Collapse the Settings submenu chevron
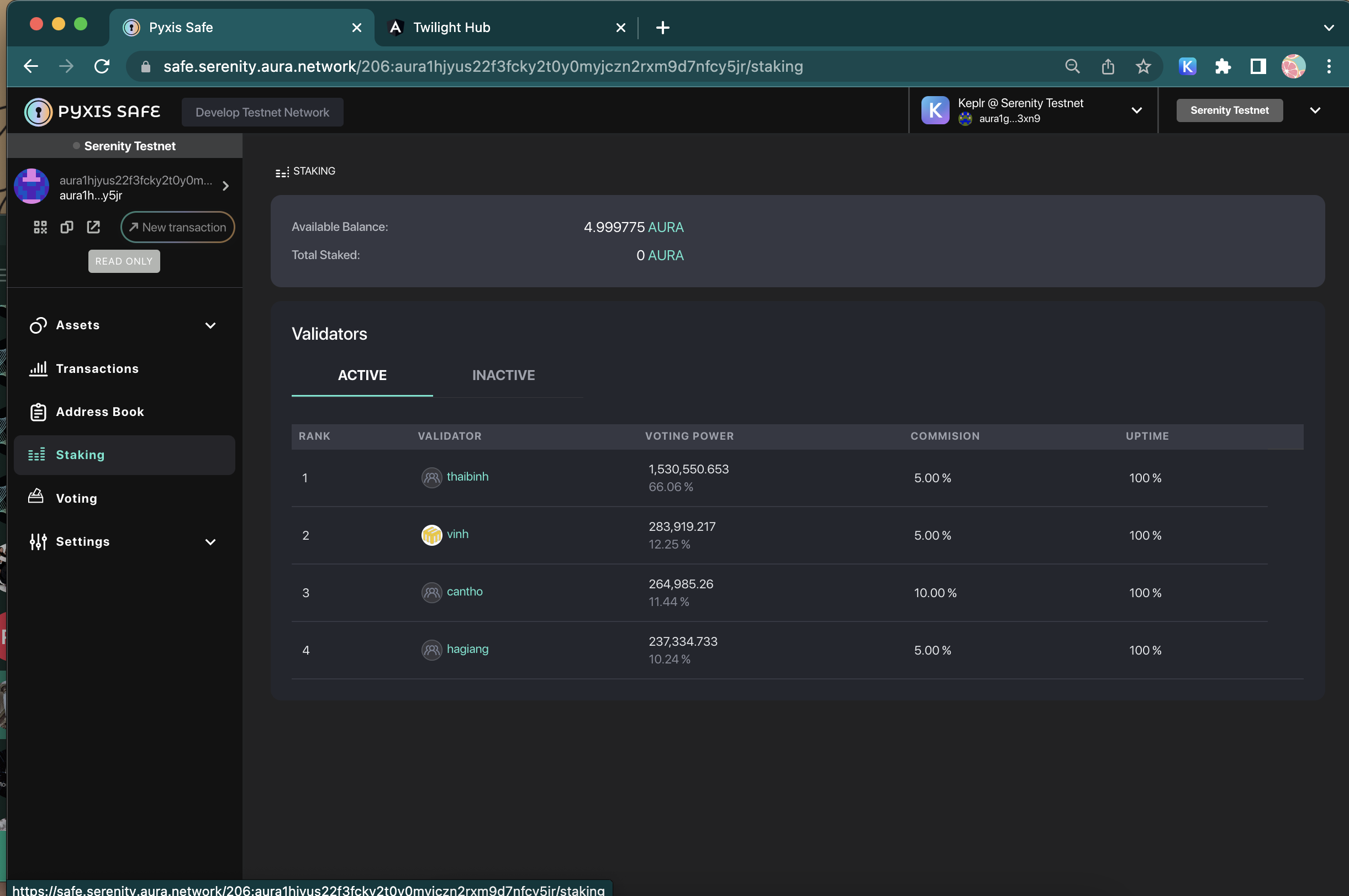Screen dimensions: 1349x896 [211, 542]
